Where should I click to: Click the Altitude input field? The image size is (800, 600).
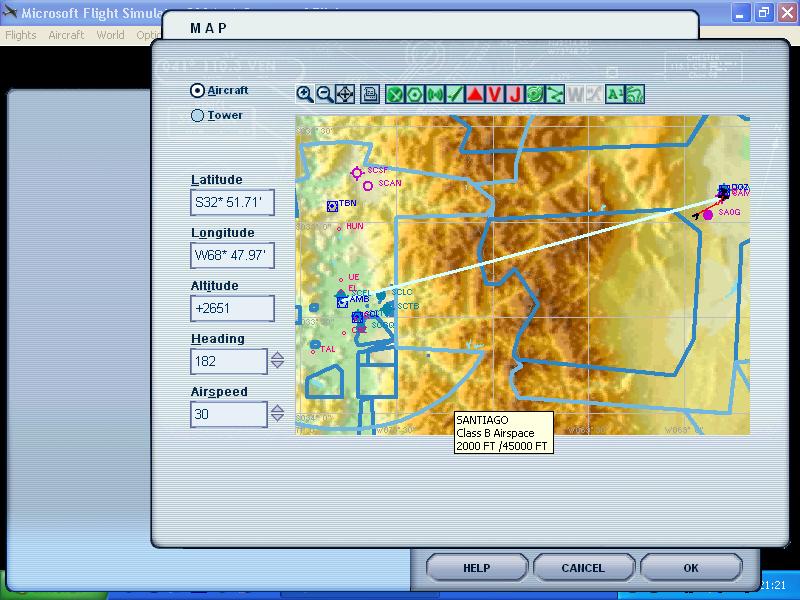(231, 308)
